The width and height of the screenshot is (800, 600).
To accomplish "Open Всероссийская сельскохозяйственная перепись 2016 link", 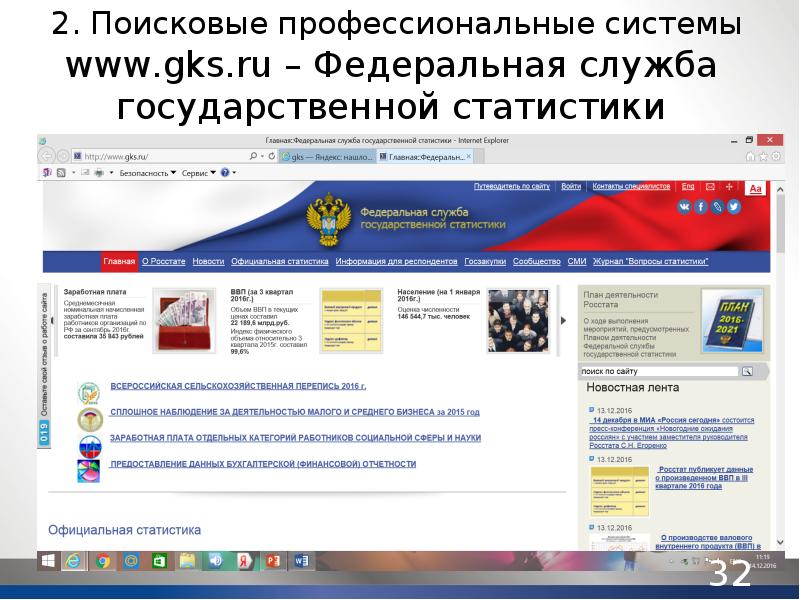I will 238,386.
